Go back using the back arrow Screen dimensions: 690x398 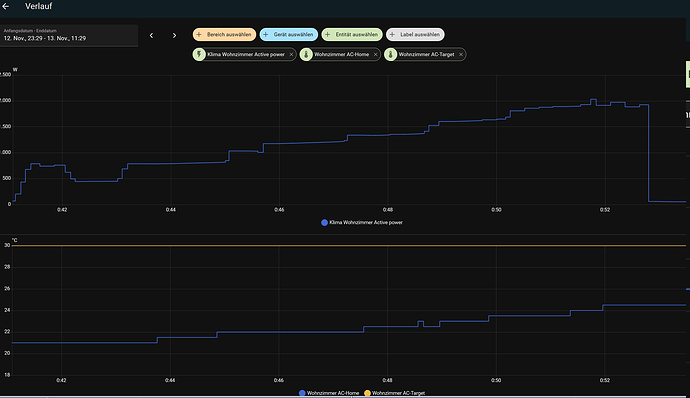(x=6, y=6)
